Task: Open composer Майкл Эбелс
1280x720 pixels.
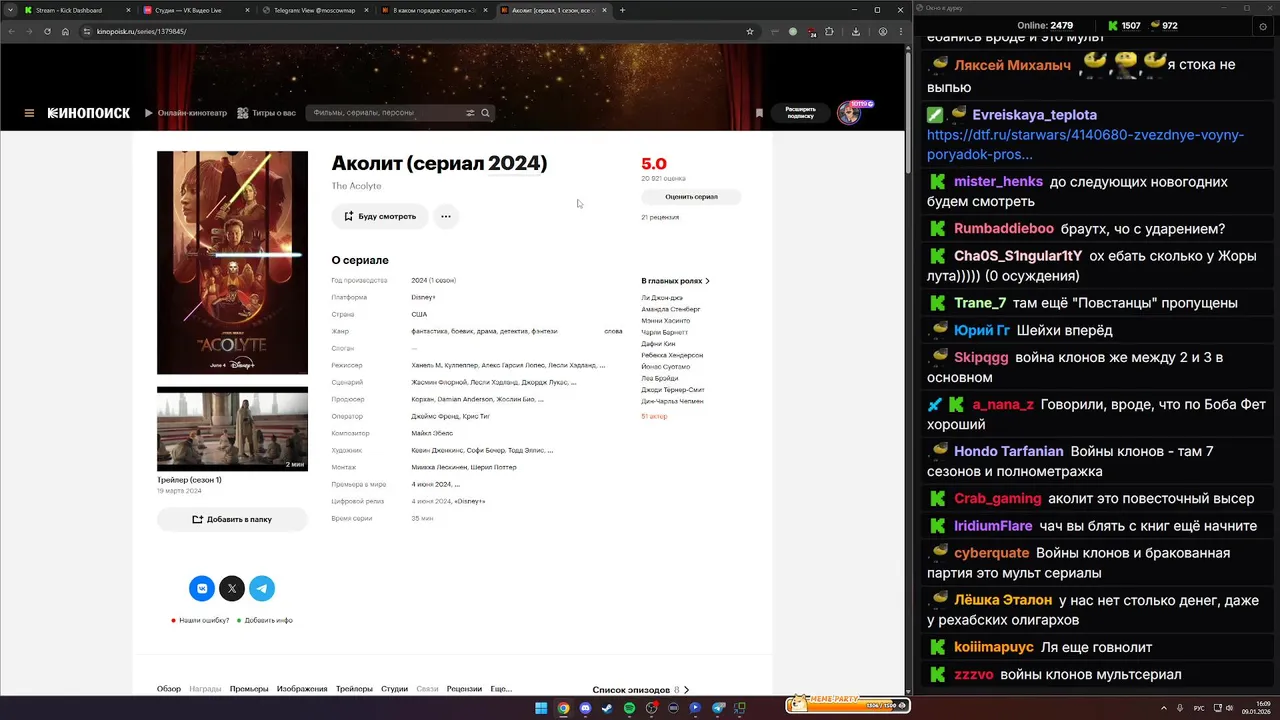Action: coord(432,433)
